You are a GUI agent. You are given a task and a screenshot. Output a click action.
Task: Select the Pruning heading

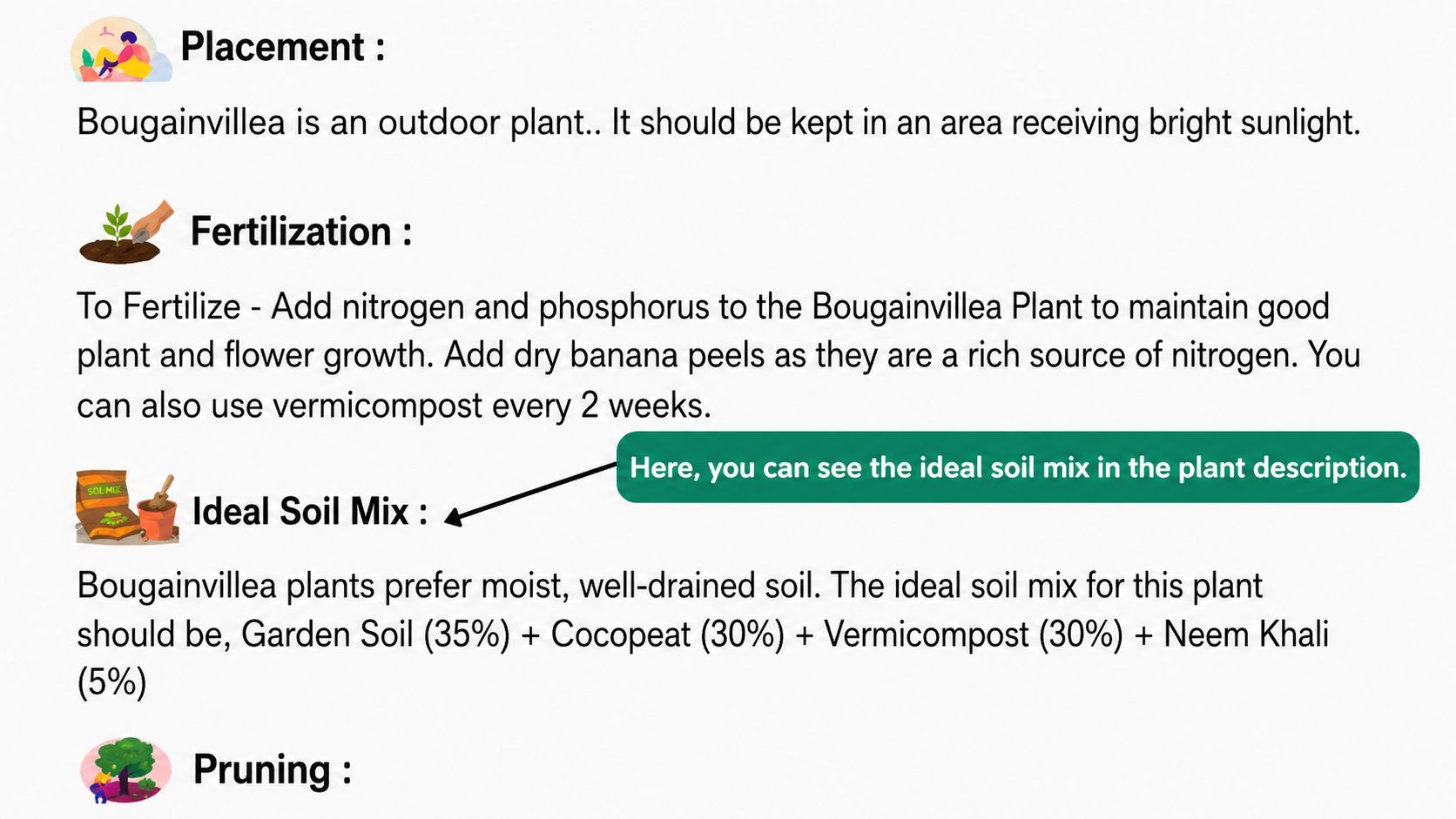273,770
